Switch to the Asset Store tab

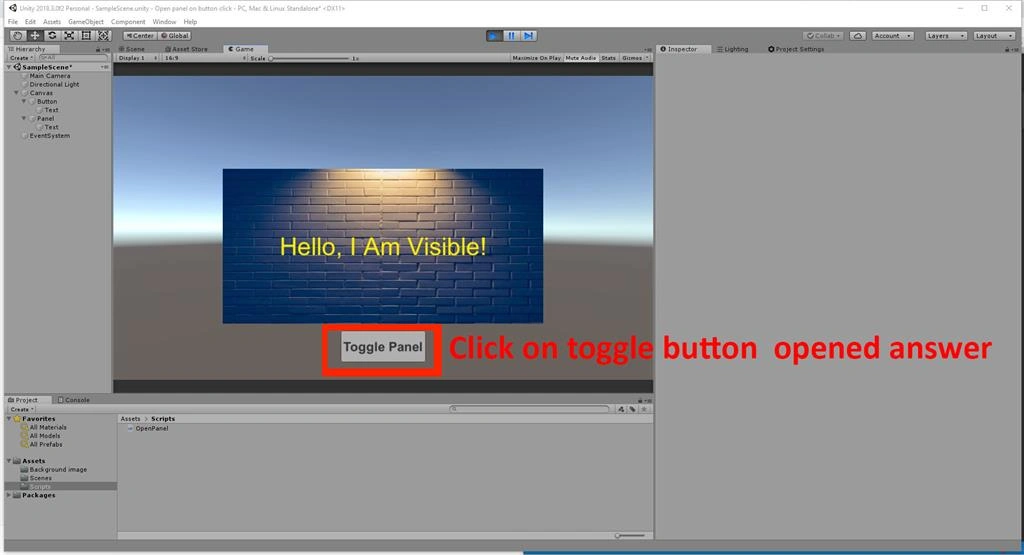186,49
